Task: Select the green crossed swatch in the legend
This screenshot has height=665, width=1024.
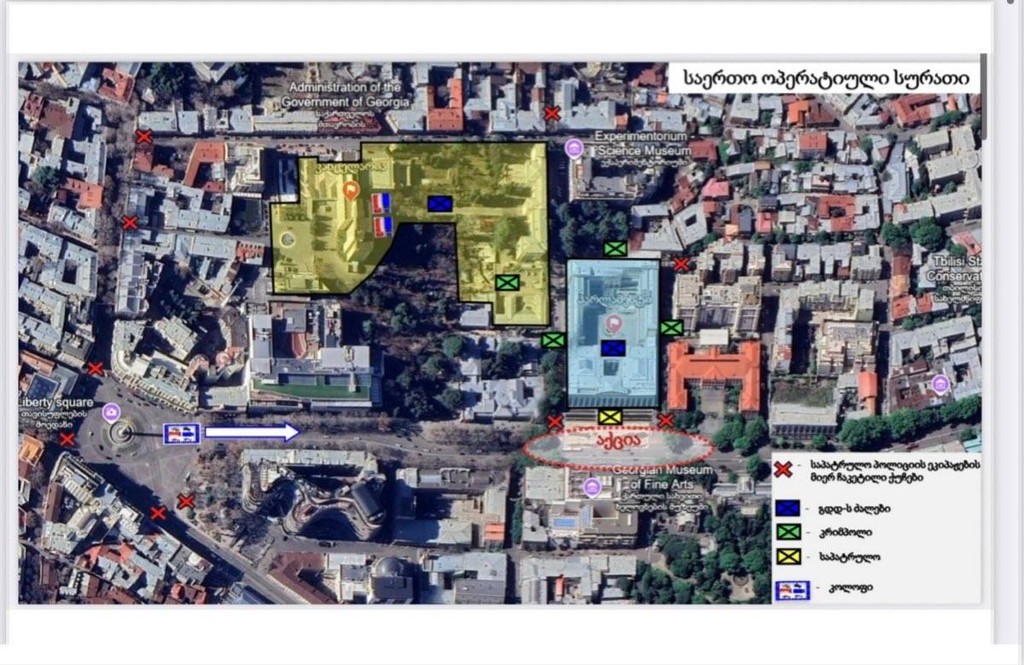Action: point(788,532)
